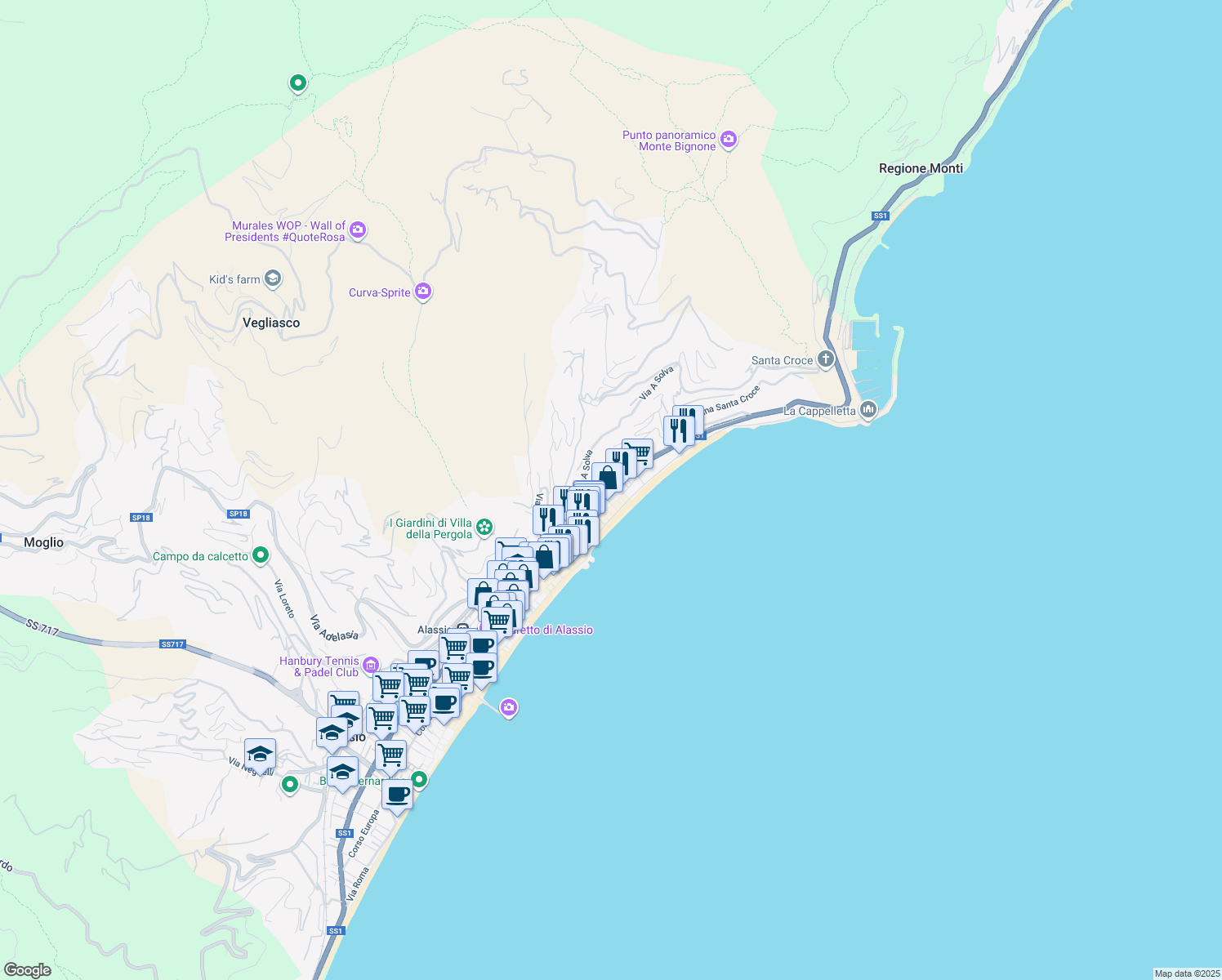Click the Campo da calcetto green pin

[x=260, y=555]
